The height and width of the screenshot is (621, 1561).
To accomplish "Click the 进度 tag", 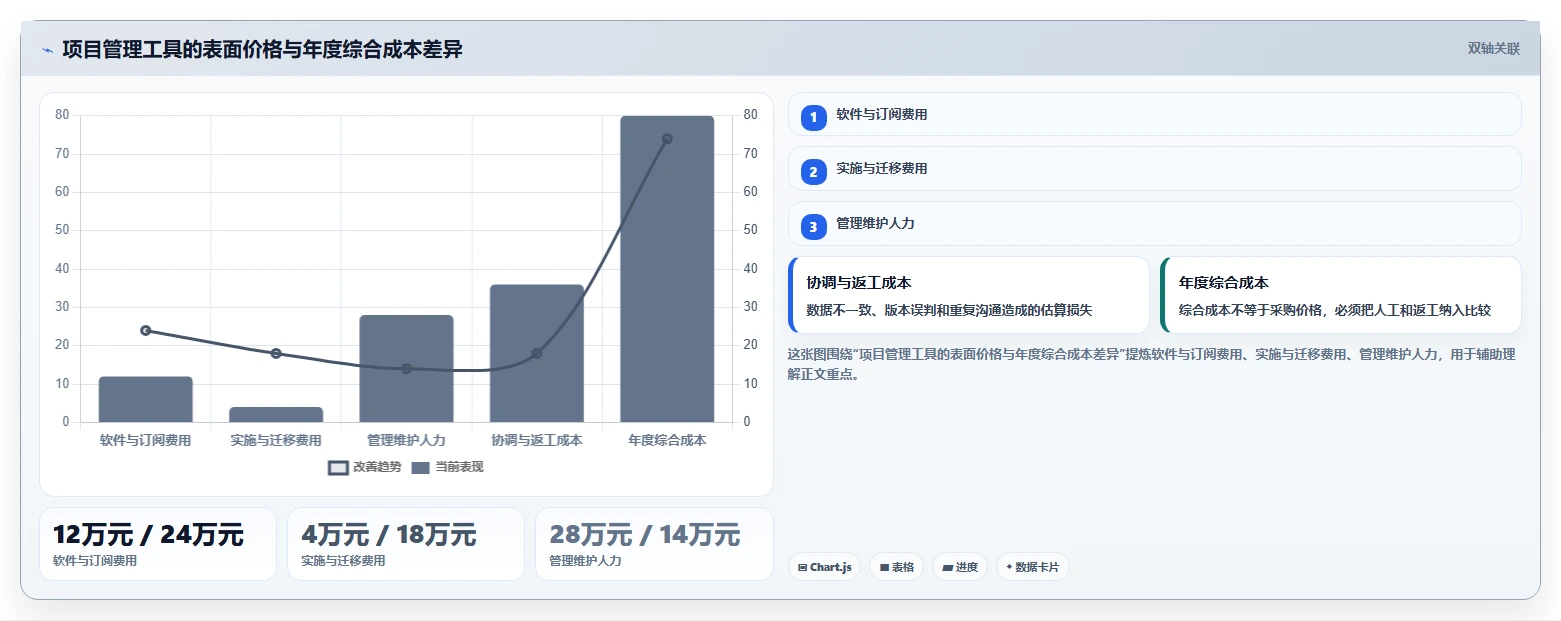I will (959, 567).
